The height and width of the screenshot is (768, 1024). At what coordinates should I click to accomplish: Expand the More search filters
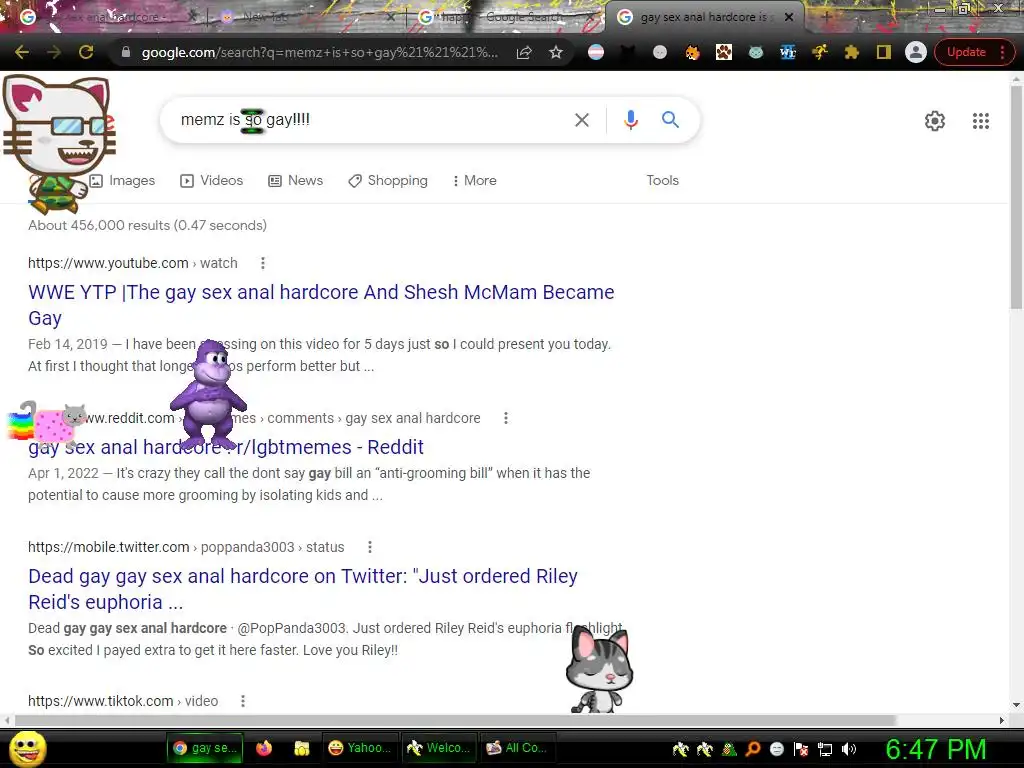[475, 181]
